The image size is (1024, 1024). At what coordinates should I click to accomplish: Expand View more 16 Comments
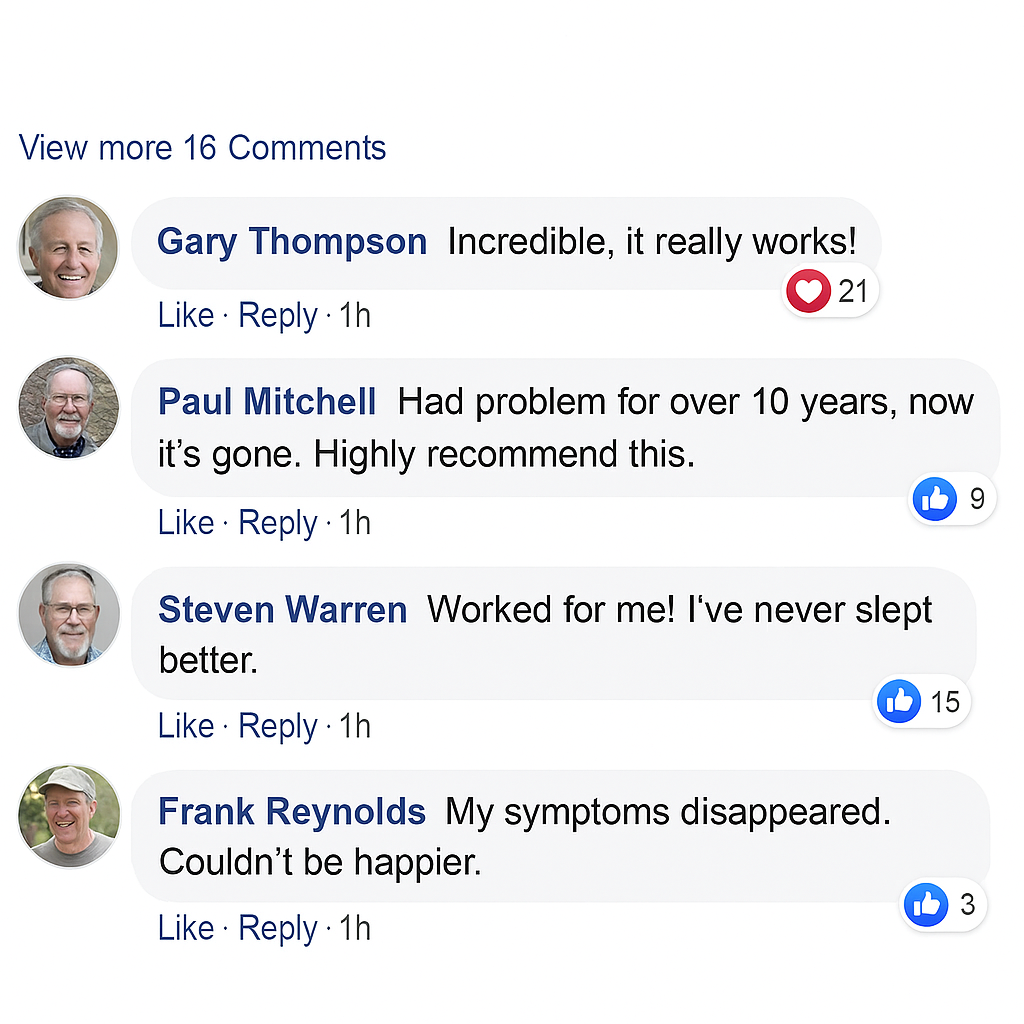tap(202, 148)
